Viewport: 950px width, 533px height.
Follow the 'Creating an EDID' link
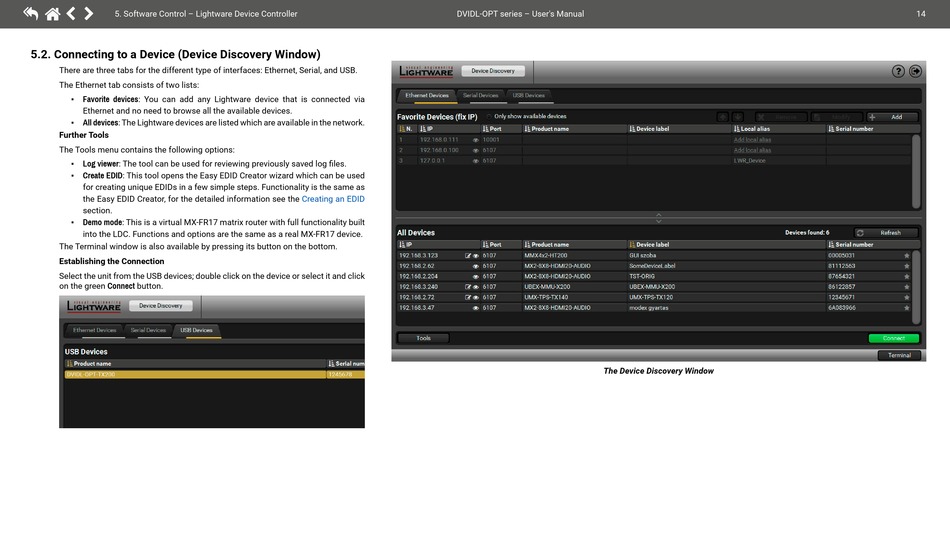click(333, 199)
